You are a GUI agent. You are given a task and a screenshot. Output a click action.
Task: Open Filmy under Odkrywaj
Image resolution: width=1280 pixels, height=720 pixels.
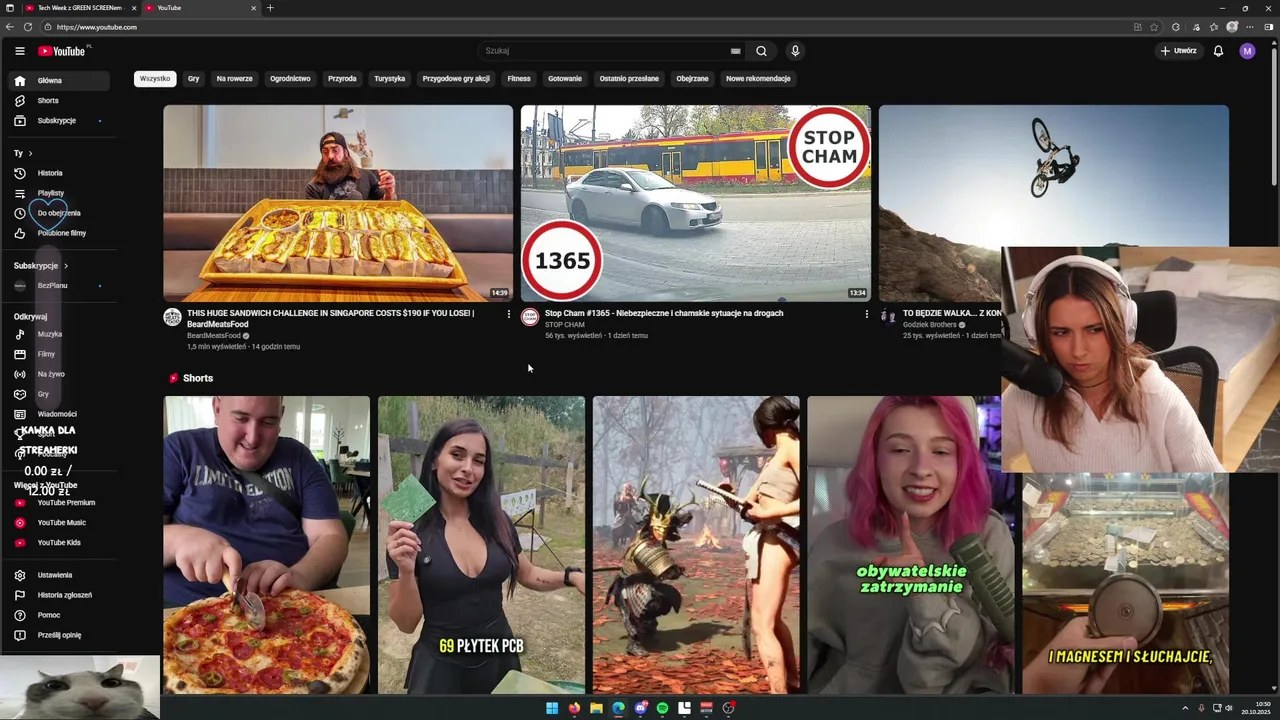coord(60,354)
